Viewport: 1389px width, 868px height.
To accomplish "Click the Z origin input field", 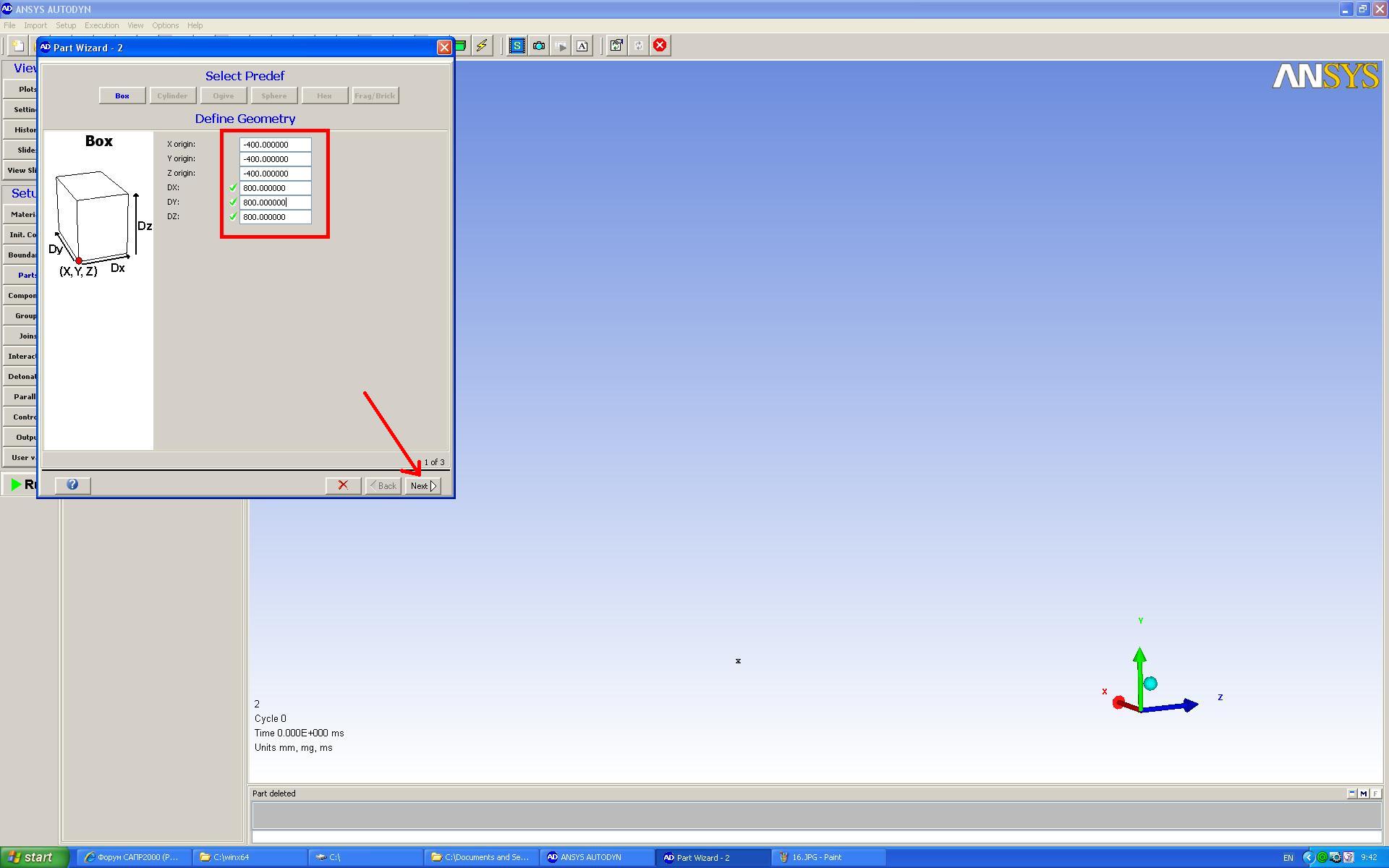I will pos(275,174).
